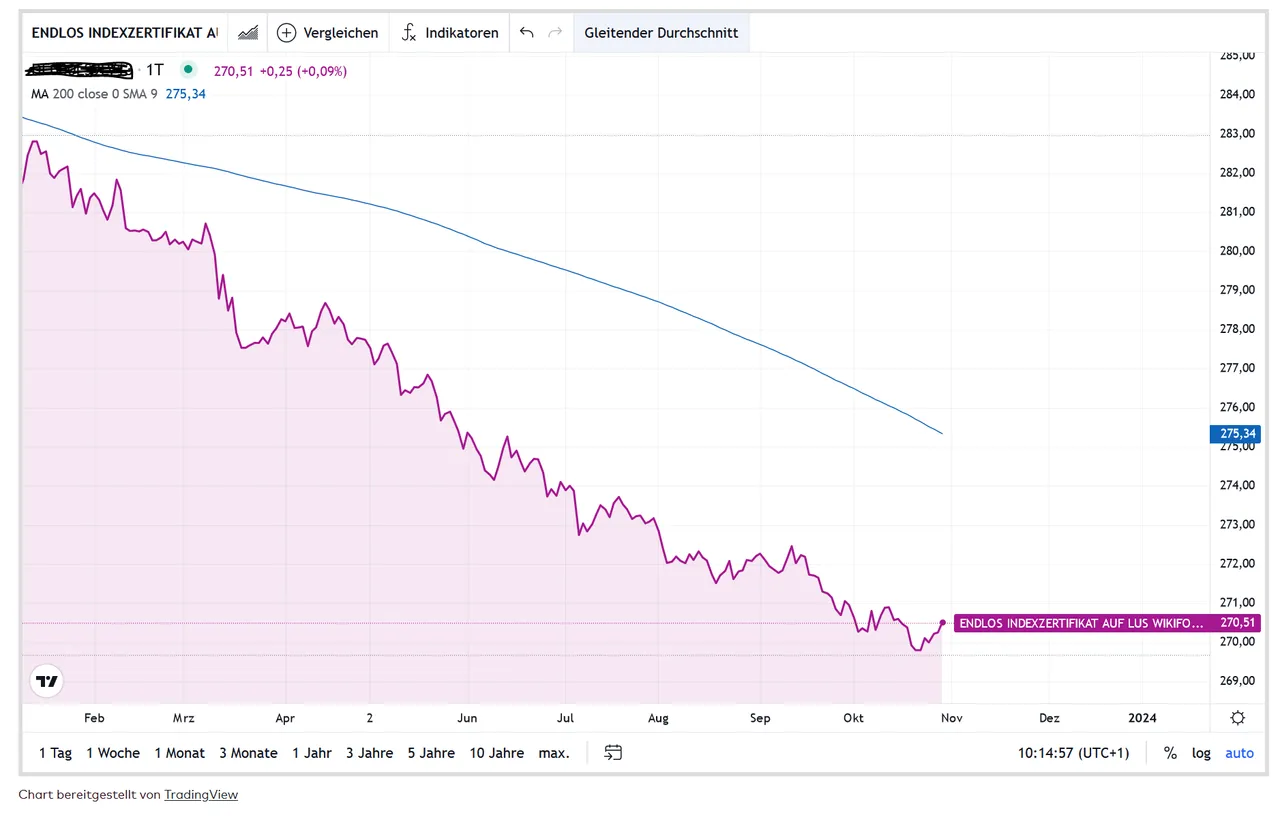Select the MA 200 close indicator legend

[x=94, y=94]
